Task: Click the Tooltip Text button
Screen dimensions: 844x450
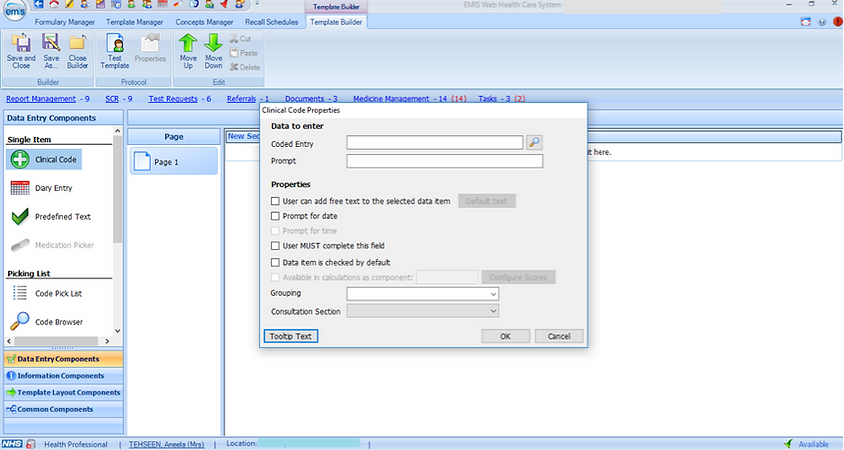Action: point(291,336)
